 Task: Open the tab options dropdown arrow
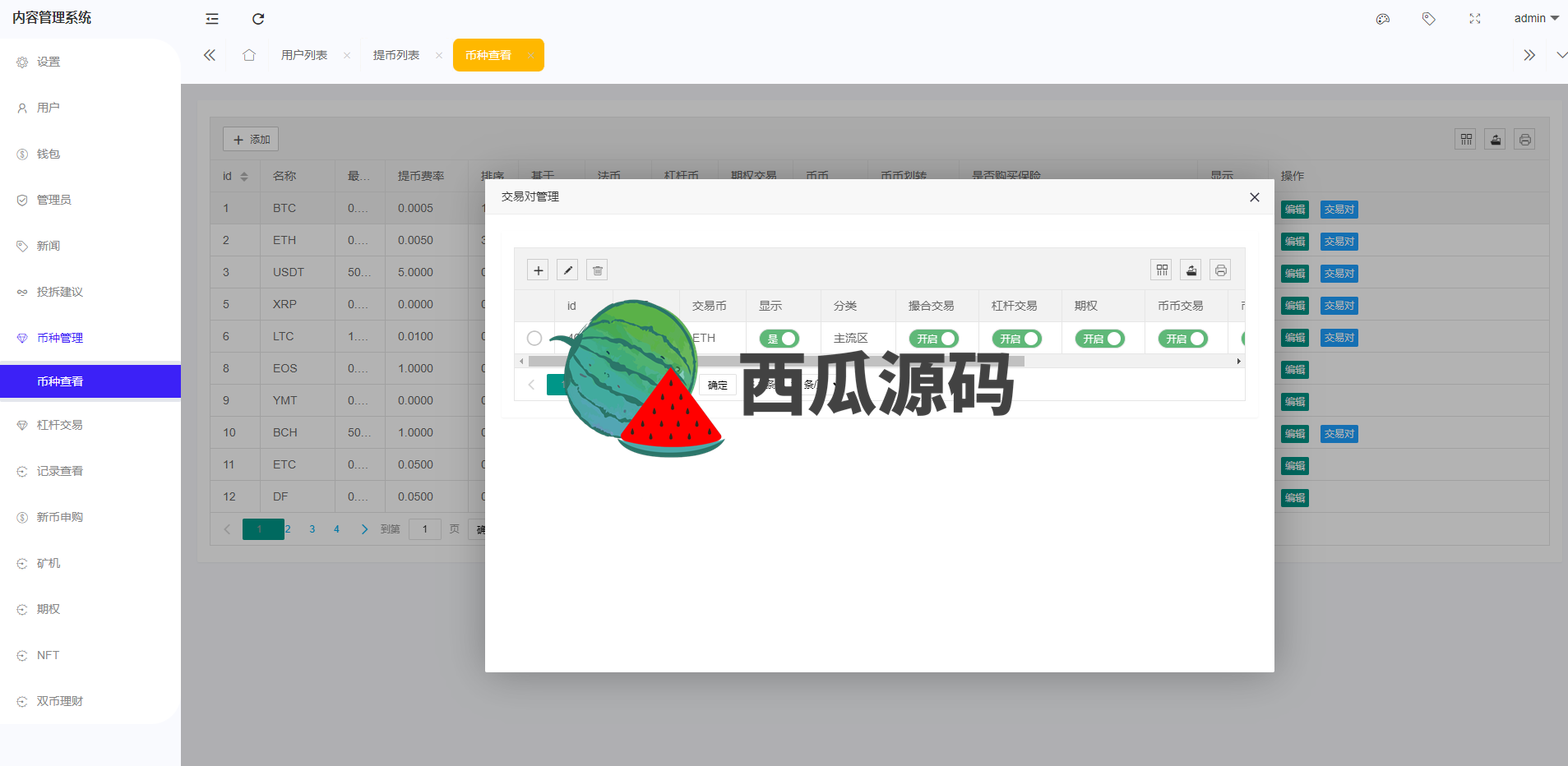point(1561,55)
